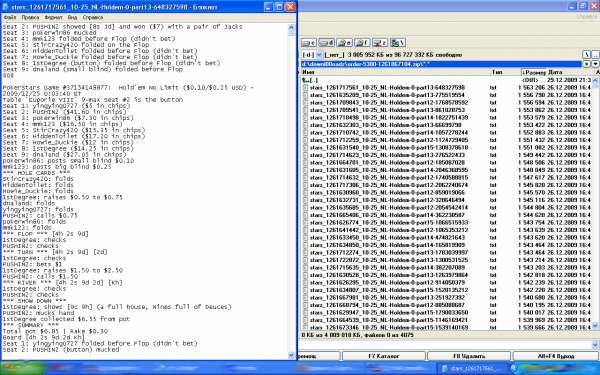This screenshot has width=600, height=375.
Task: Open the Справка menu in Total Commander
Action: (x=587, y=17)
